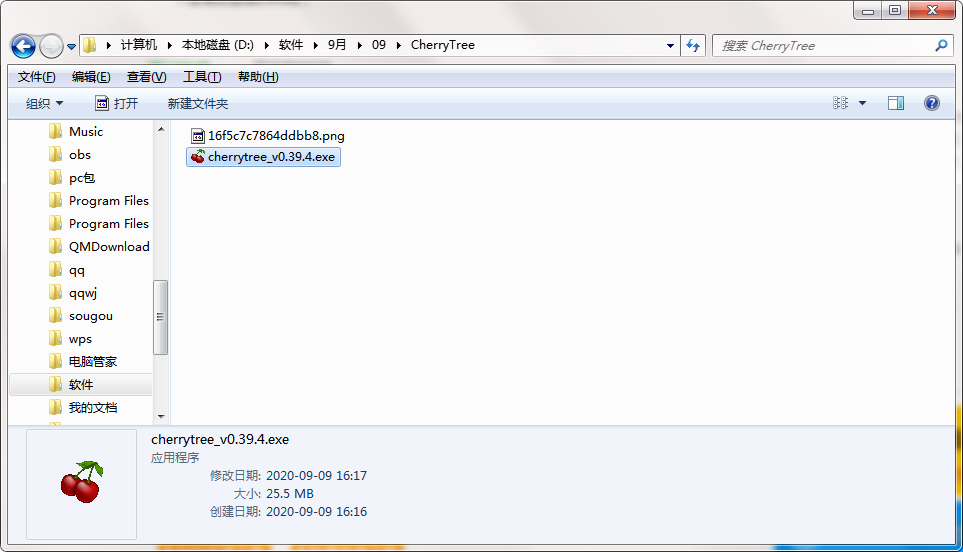Select 09 in the address breadcrumb

pos(379,45)
